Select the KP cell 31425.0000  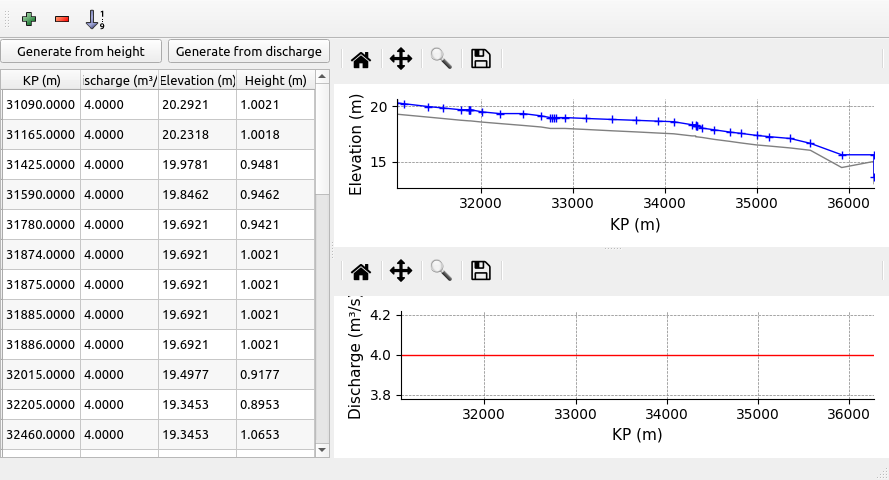41,164
